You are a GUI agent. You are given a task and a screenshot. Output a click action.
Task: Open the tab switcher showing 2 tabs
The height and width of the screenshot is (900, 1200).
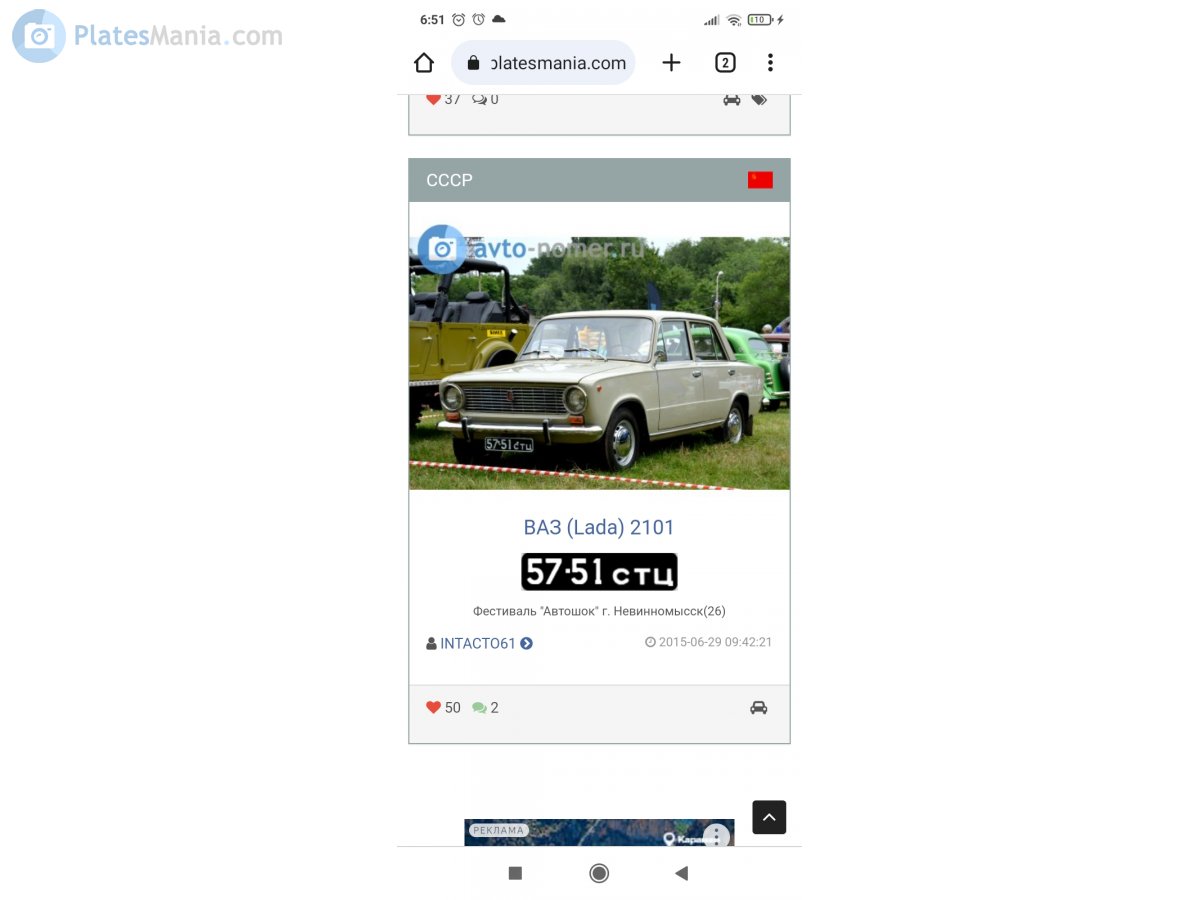click(x=725, y=63)
